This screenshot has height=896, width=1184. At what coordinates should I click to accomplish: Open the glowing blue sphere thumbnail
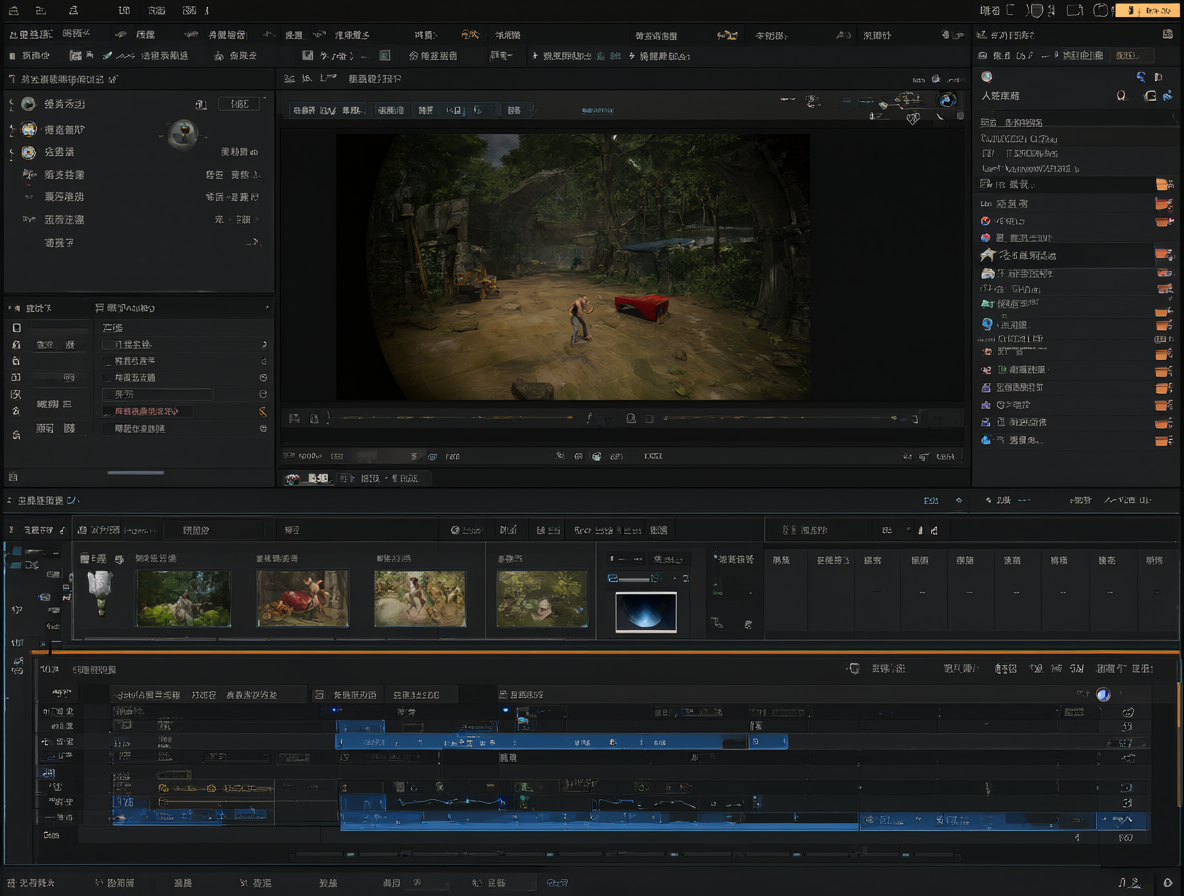[646, 611]
